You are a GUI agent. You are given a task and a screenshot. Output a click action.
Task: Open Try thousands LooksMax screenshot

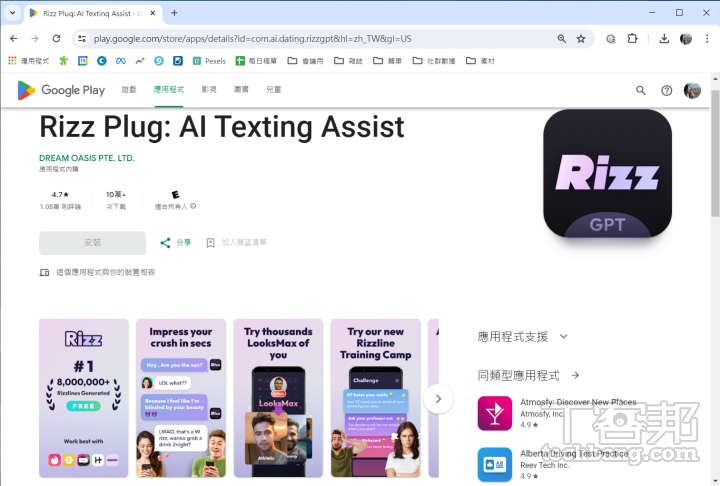tap(278, 398)
